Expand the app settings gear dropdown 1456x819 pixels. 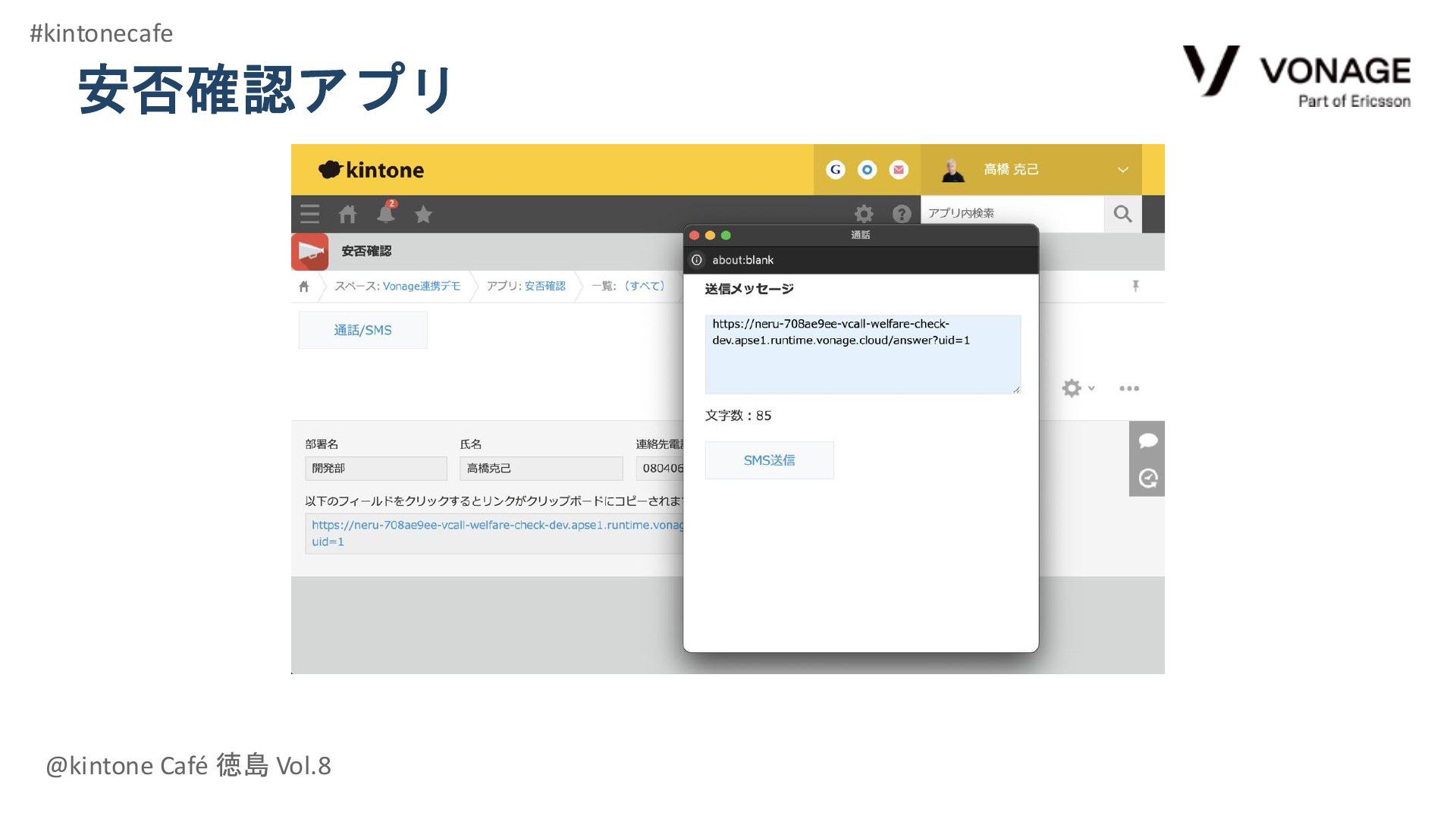point(1078,388)
